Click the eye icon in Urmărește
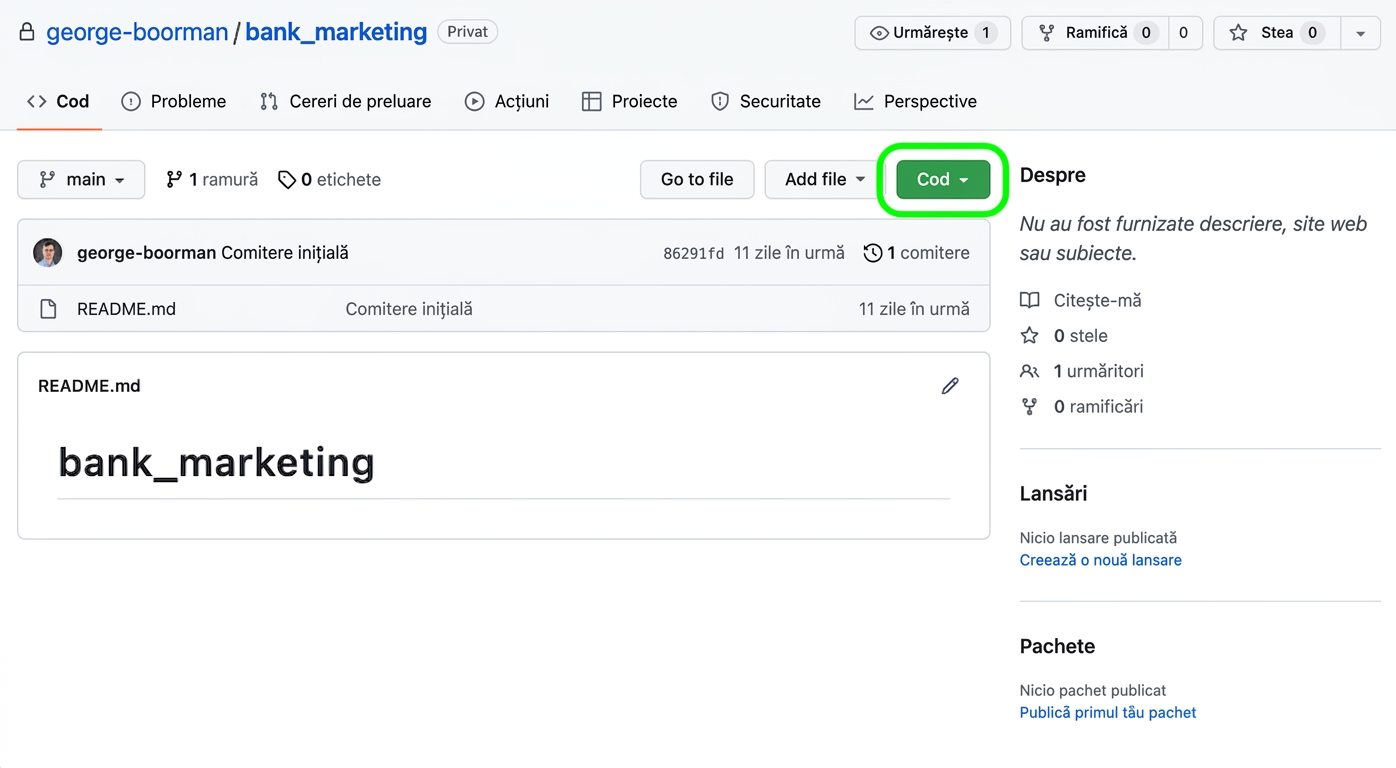This screenshot has height=768, width=1396. [x=879, y=33]
